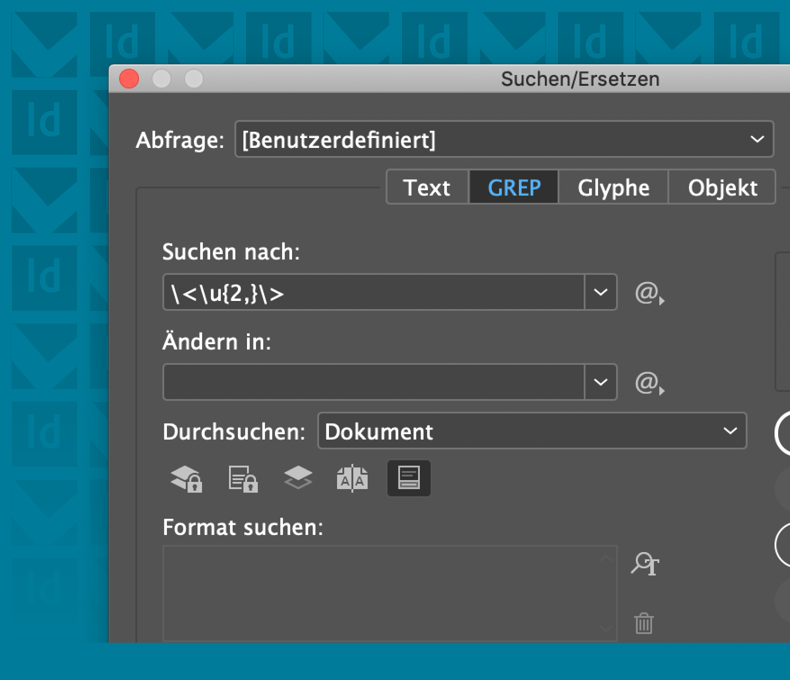The height and width of the screenshot is (680, 790).
Task: Switch to the Glyphe tab
Action: (613, 187)
